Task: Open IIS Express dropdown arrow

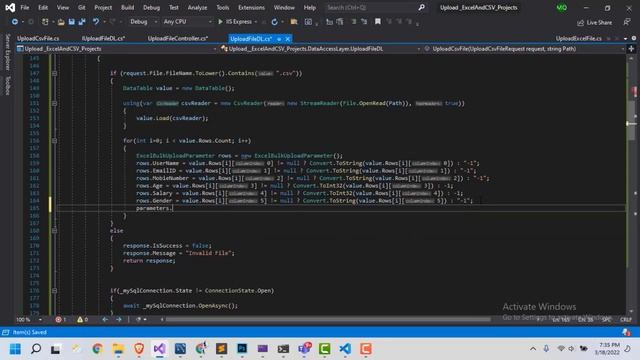Action: [256, 22]
